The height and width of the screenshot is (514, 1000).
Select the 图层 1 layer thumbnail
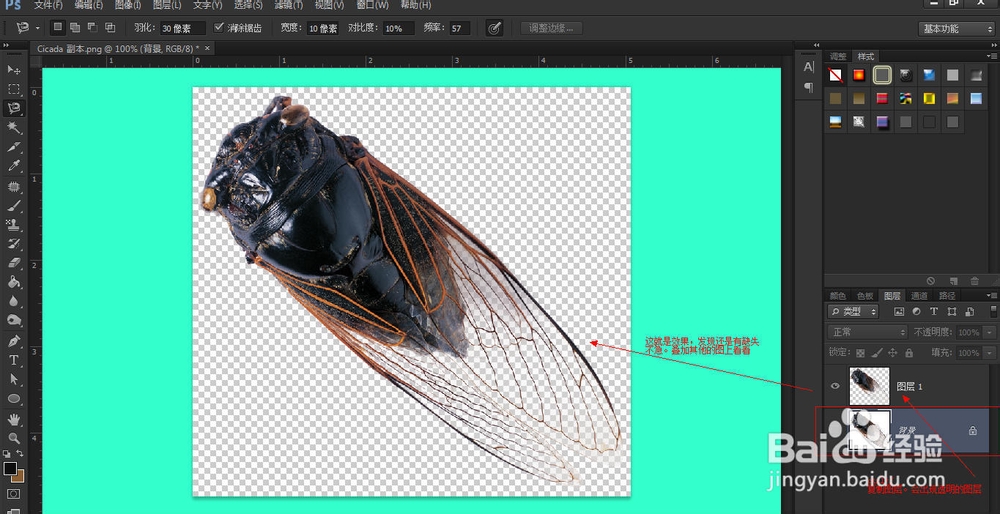point(869,386)
